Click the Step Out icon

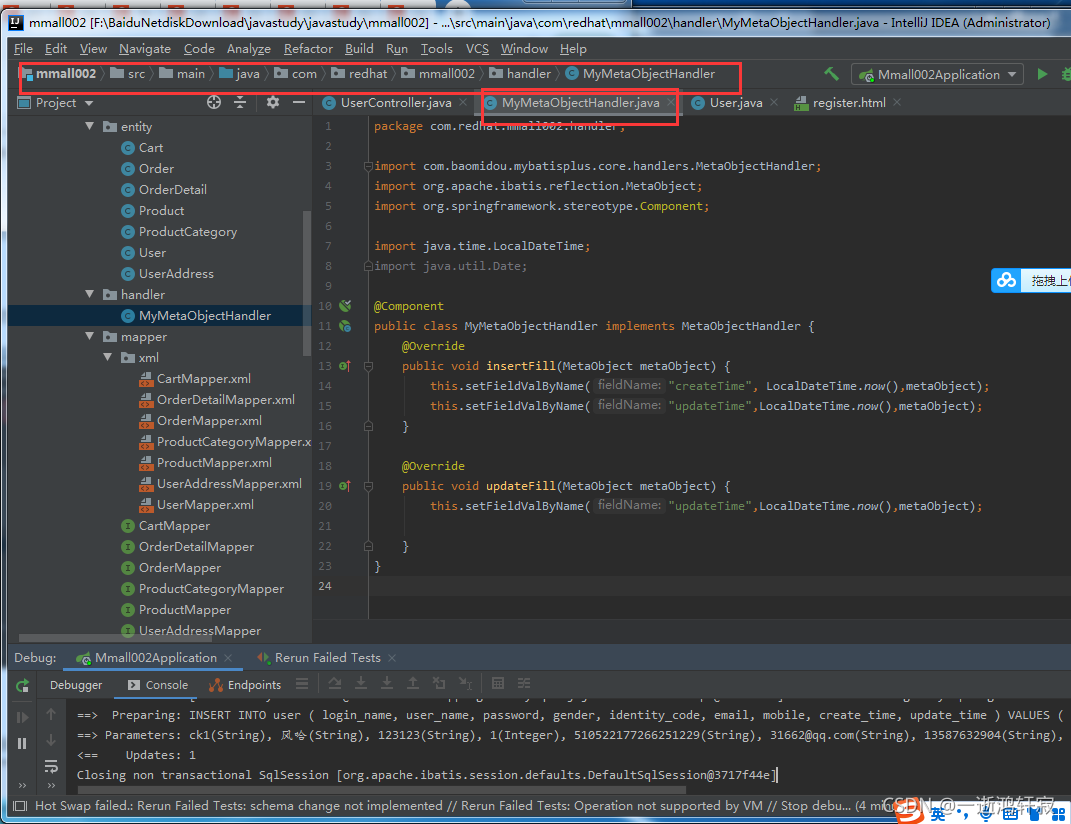tap(413, 683)
